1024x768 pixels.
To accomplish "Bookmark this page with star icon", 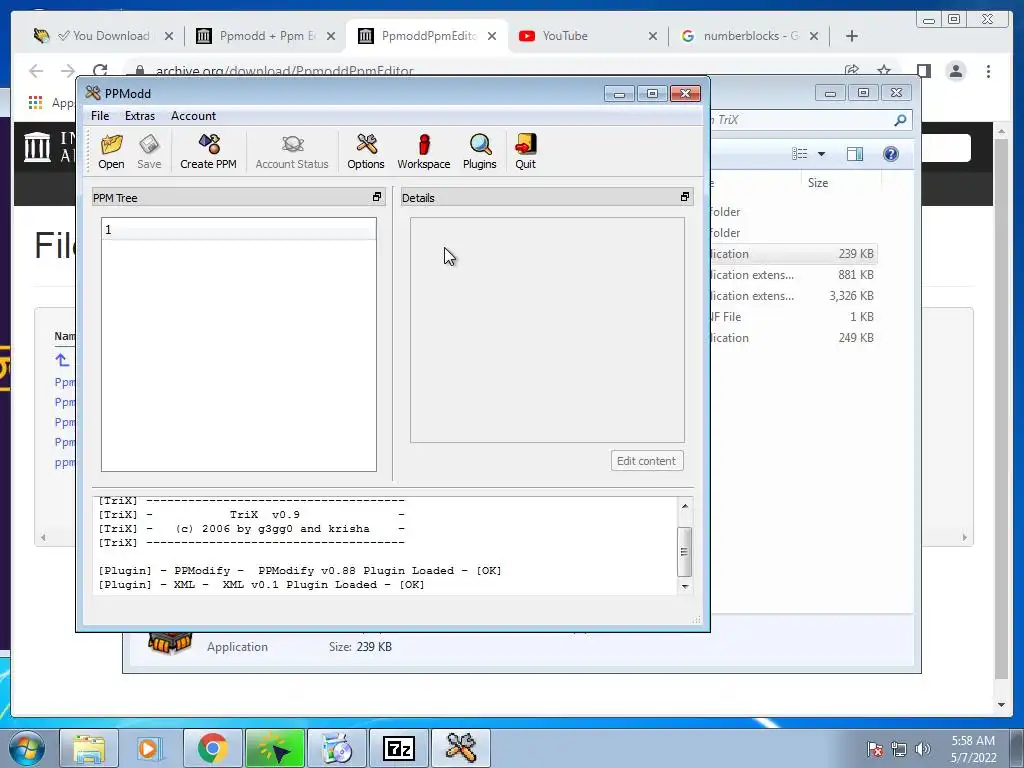I will [x=884, y=71].
